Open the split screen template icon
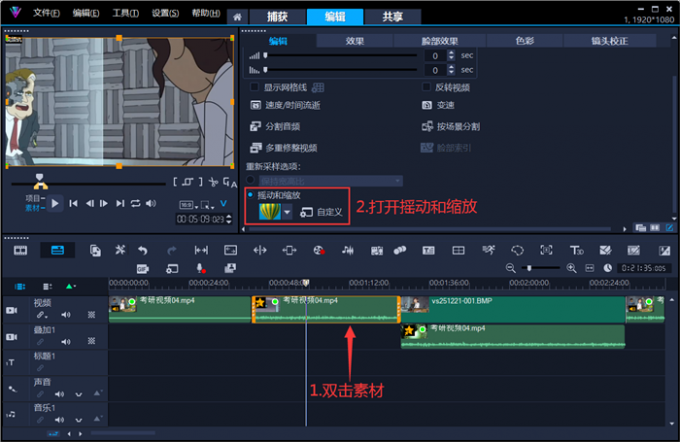The image size is (680, 442). [x=458, y=250]
